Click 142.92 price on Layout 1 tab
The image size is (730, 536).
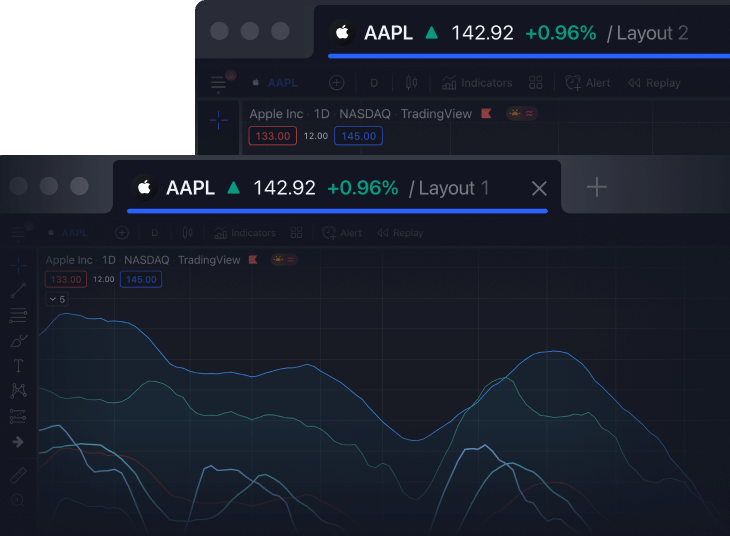pyautogui.click(x=284, y=188)
